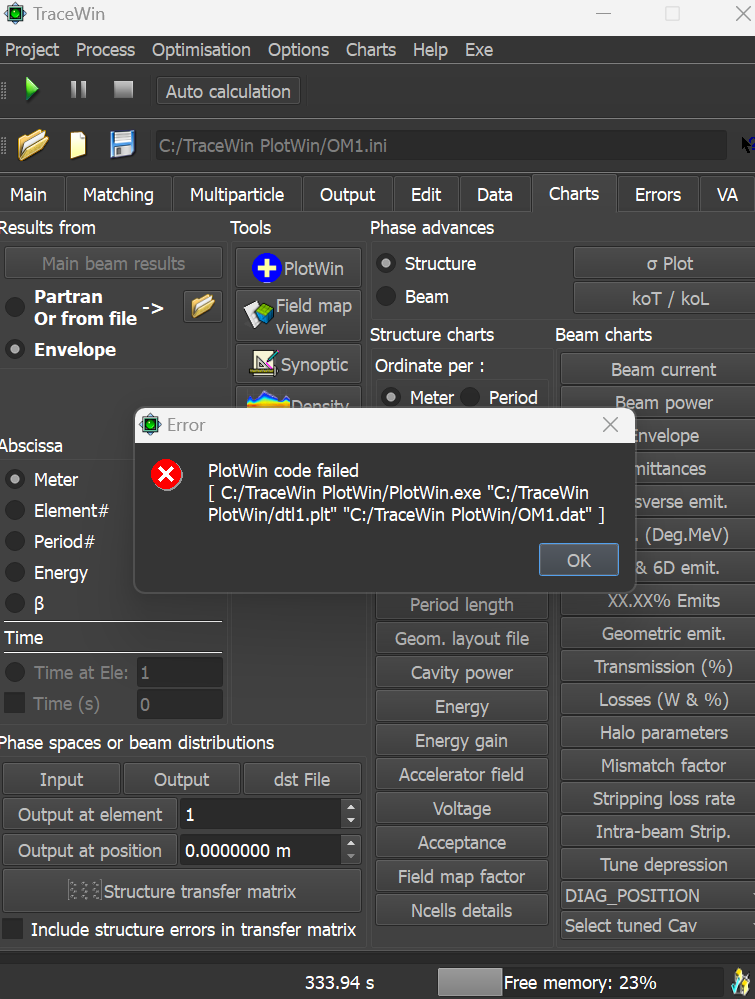
Task: Open the Options menu
Action: [x=298, y=50]
